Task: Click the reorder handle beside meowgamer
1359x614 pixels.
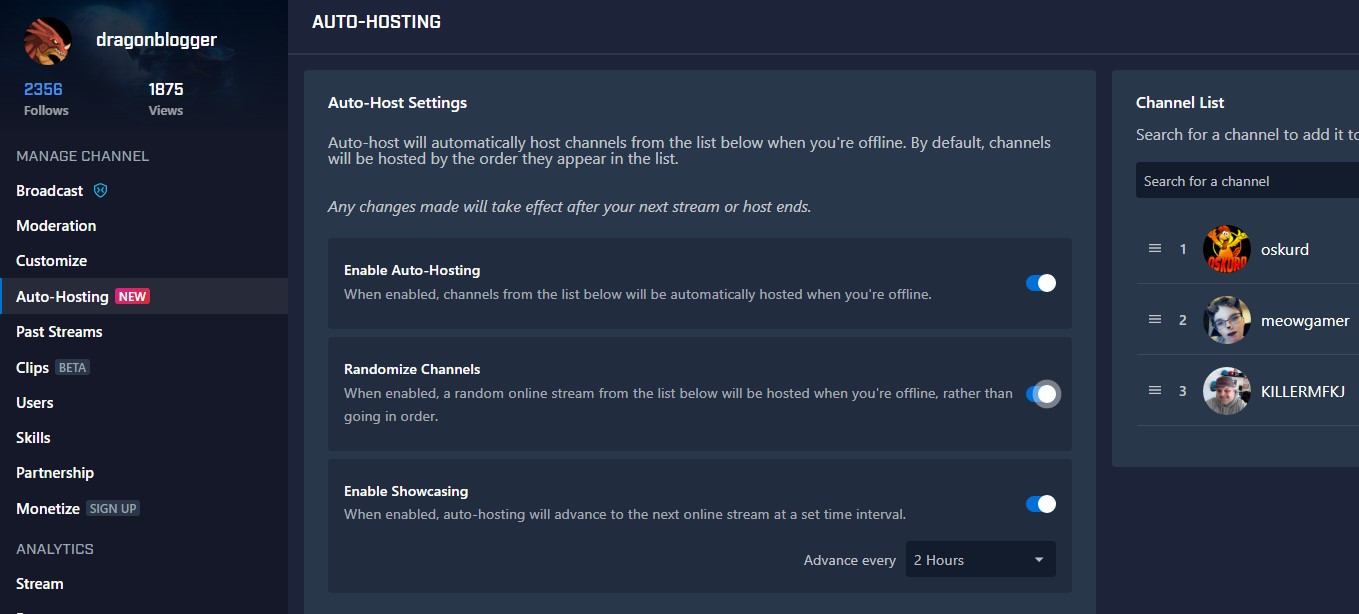Action: pyautogui.click(x=1155, y=320)
